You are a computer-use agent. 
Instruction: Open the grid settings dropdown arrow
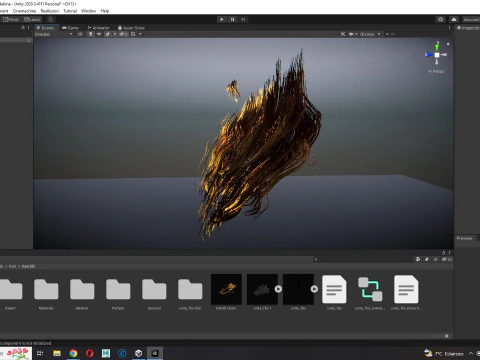(x=140, y=34)
